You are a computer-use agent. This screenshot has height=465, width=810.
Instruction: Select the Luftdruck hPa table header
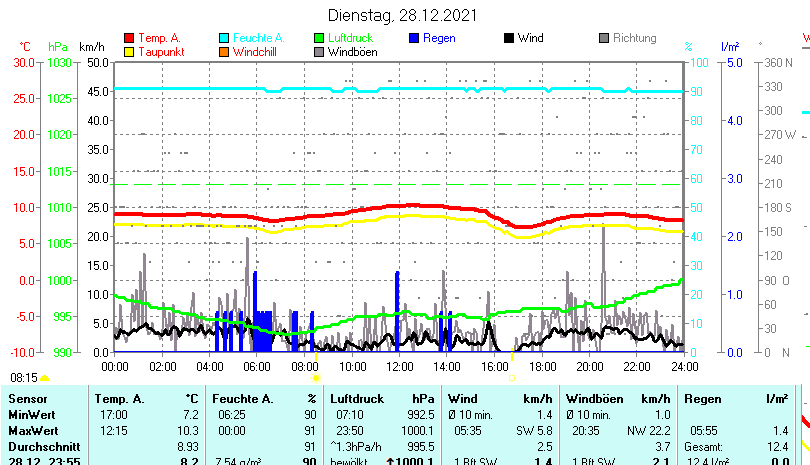coord(382,399)
